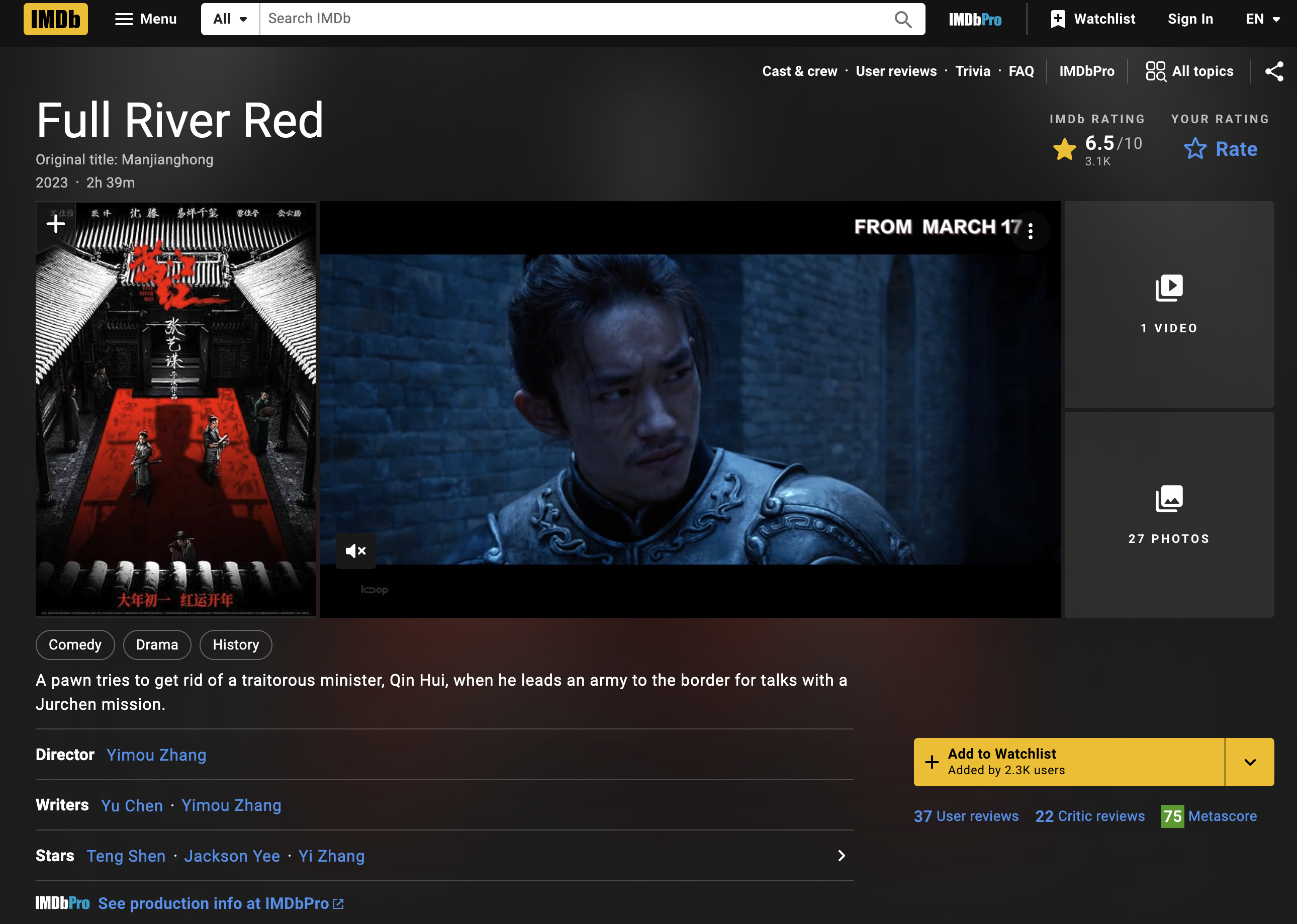
Task: Open the 37 User reviews link
Action: [x=966, y=816]
